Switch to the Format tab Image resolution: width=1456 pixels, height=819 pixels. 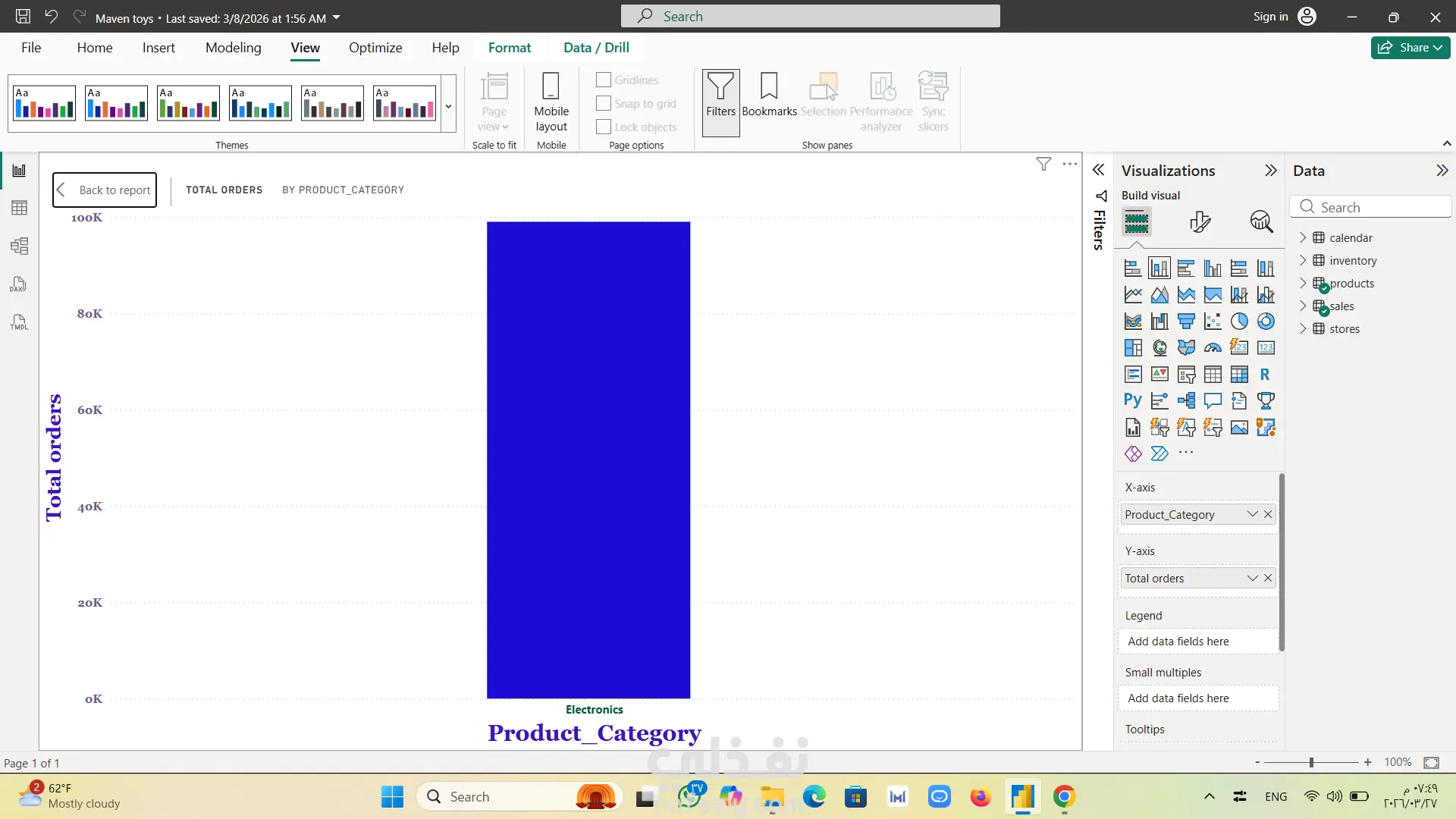(x=509, y=47)
